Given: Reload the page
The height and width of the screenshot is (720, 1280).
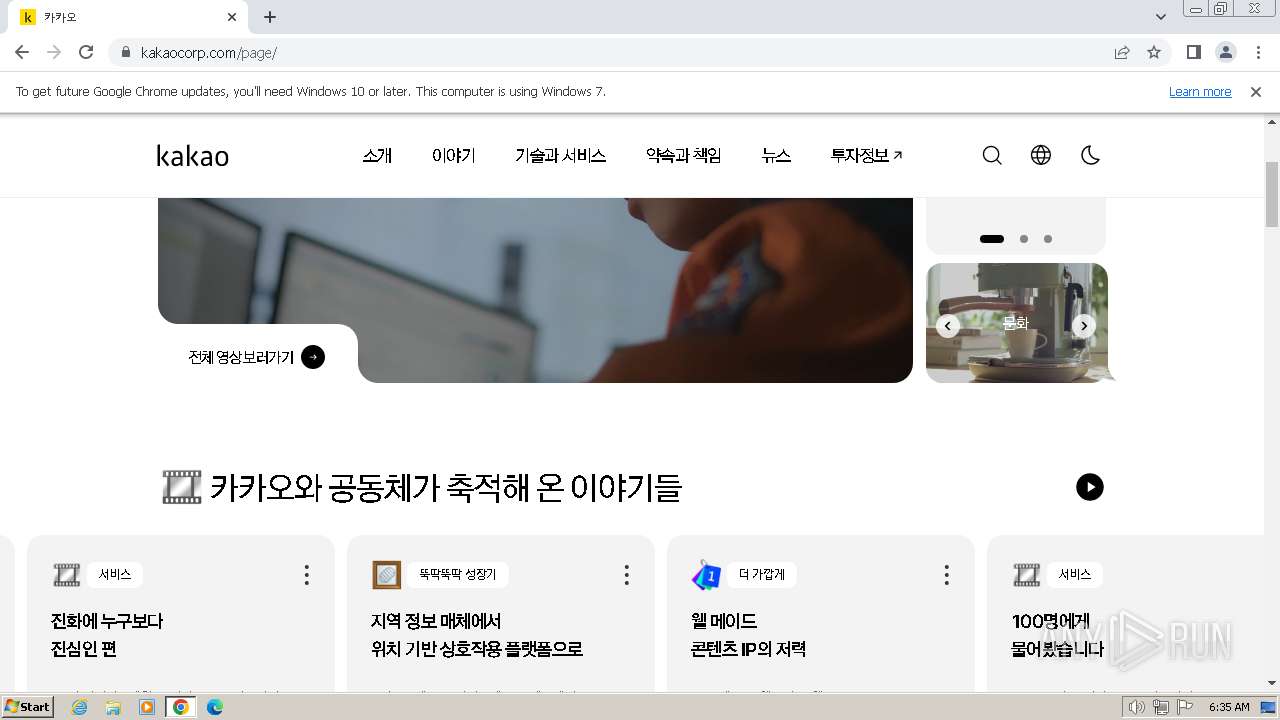Looking at the screenshot, I should click(86, 52).
